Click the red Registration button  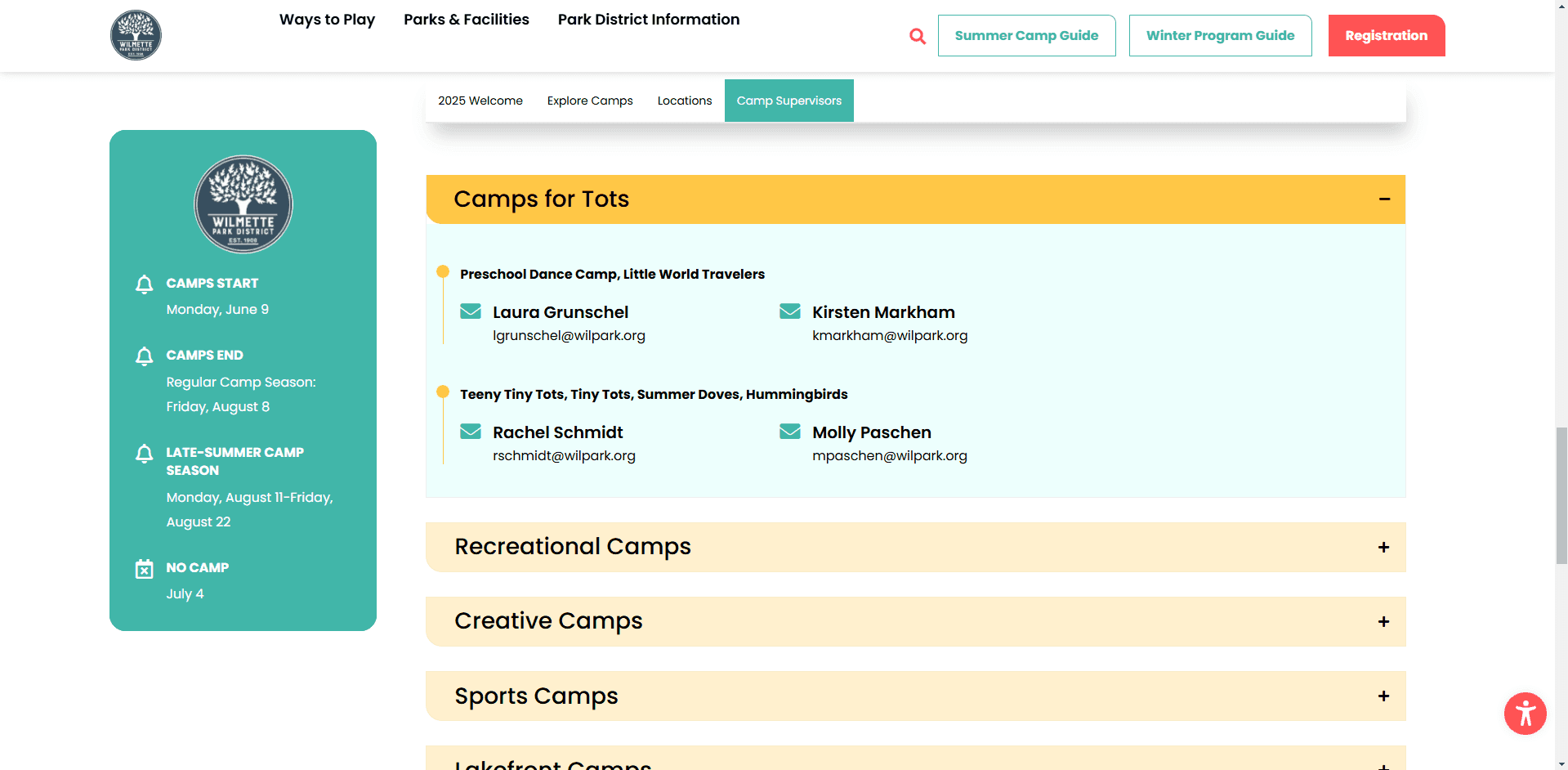(x=1386, y=36)
